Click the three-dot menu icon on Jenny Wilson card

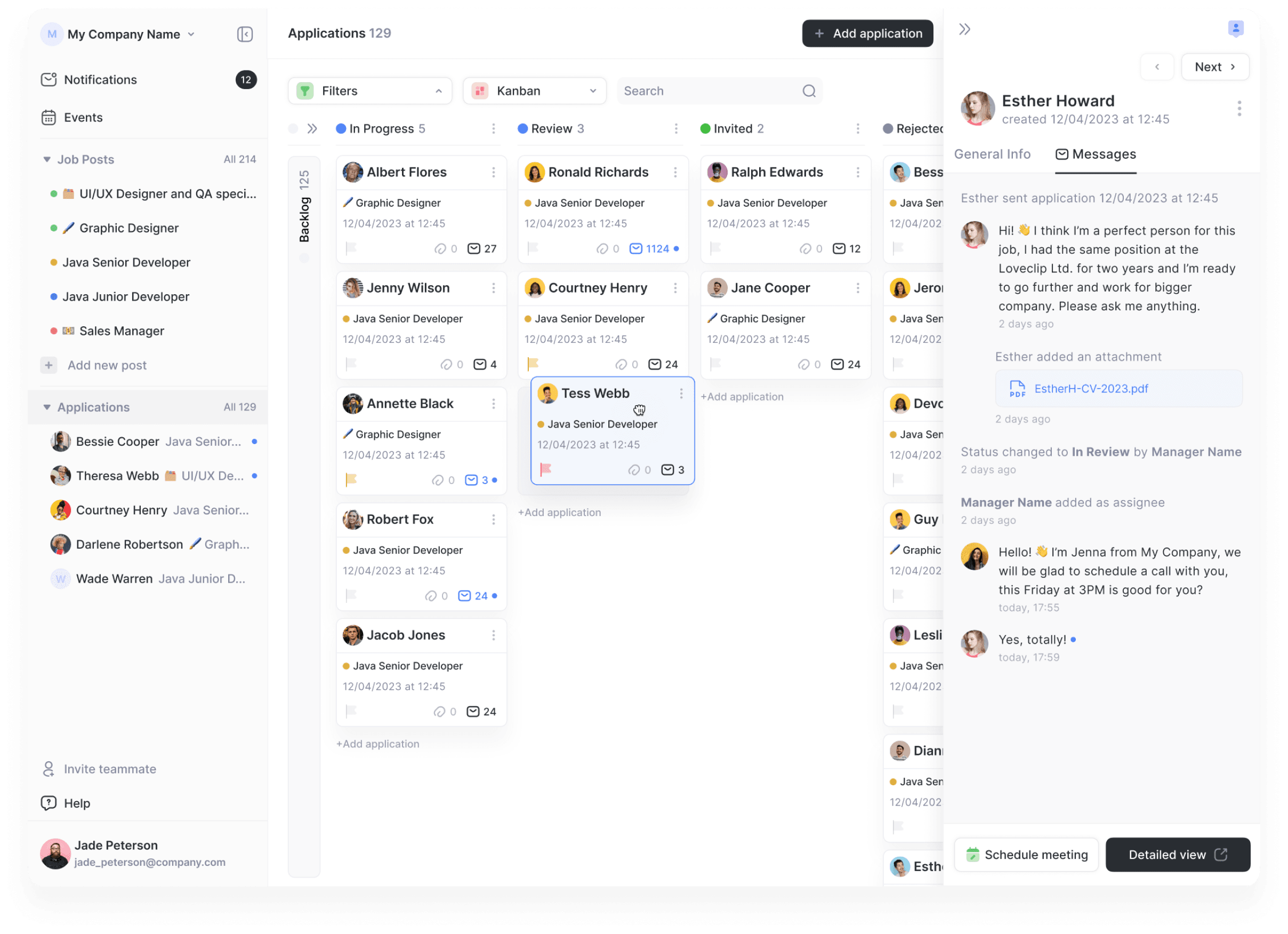[x=494, y=287]
